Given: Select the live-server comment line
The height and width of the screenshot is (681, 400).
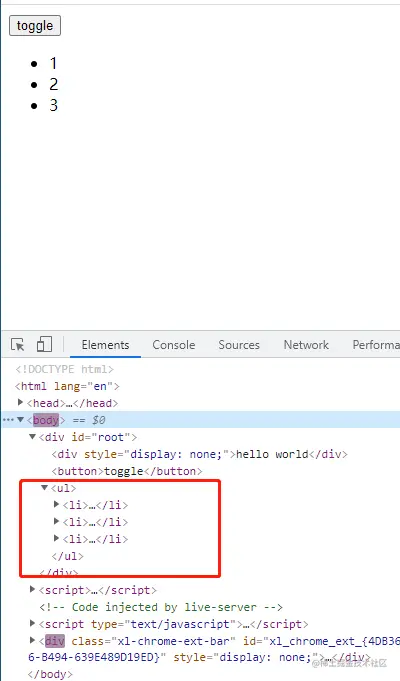Looking at the screenshot, I should (x=161, y=607).
